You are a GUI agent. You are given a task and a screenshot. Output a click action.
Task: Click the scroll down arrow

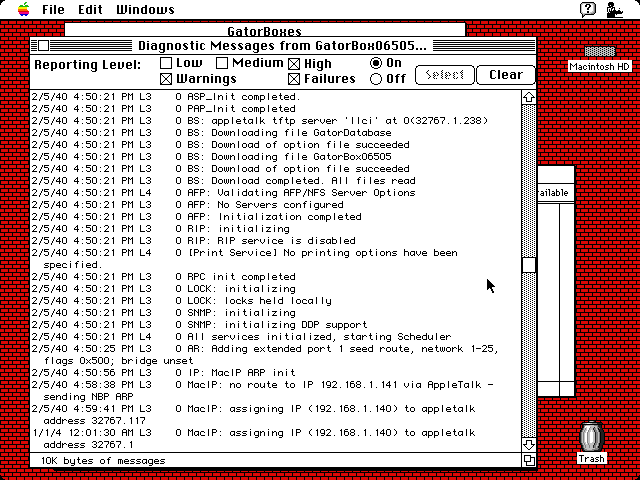pyautogui.click(x=529, y=444)
